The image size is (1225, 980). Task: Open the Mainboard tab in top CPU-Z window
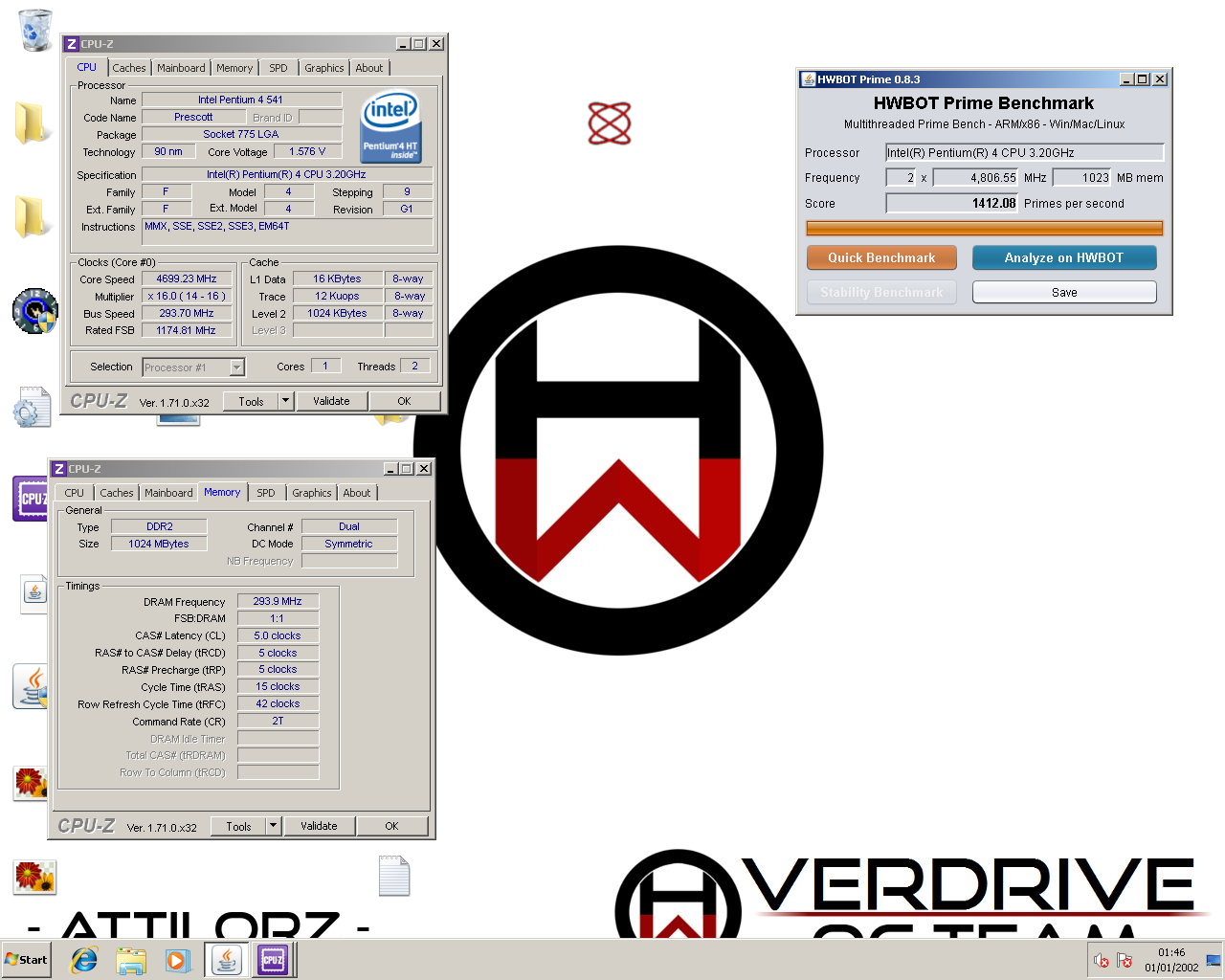(x=181, y=68)
